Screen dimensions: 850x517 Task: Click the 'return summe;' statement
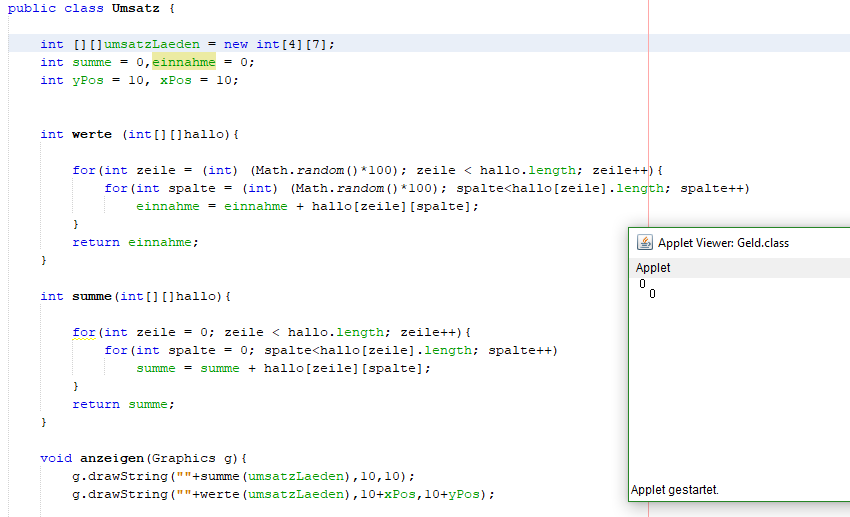tap(123, 404)
